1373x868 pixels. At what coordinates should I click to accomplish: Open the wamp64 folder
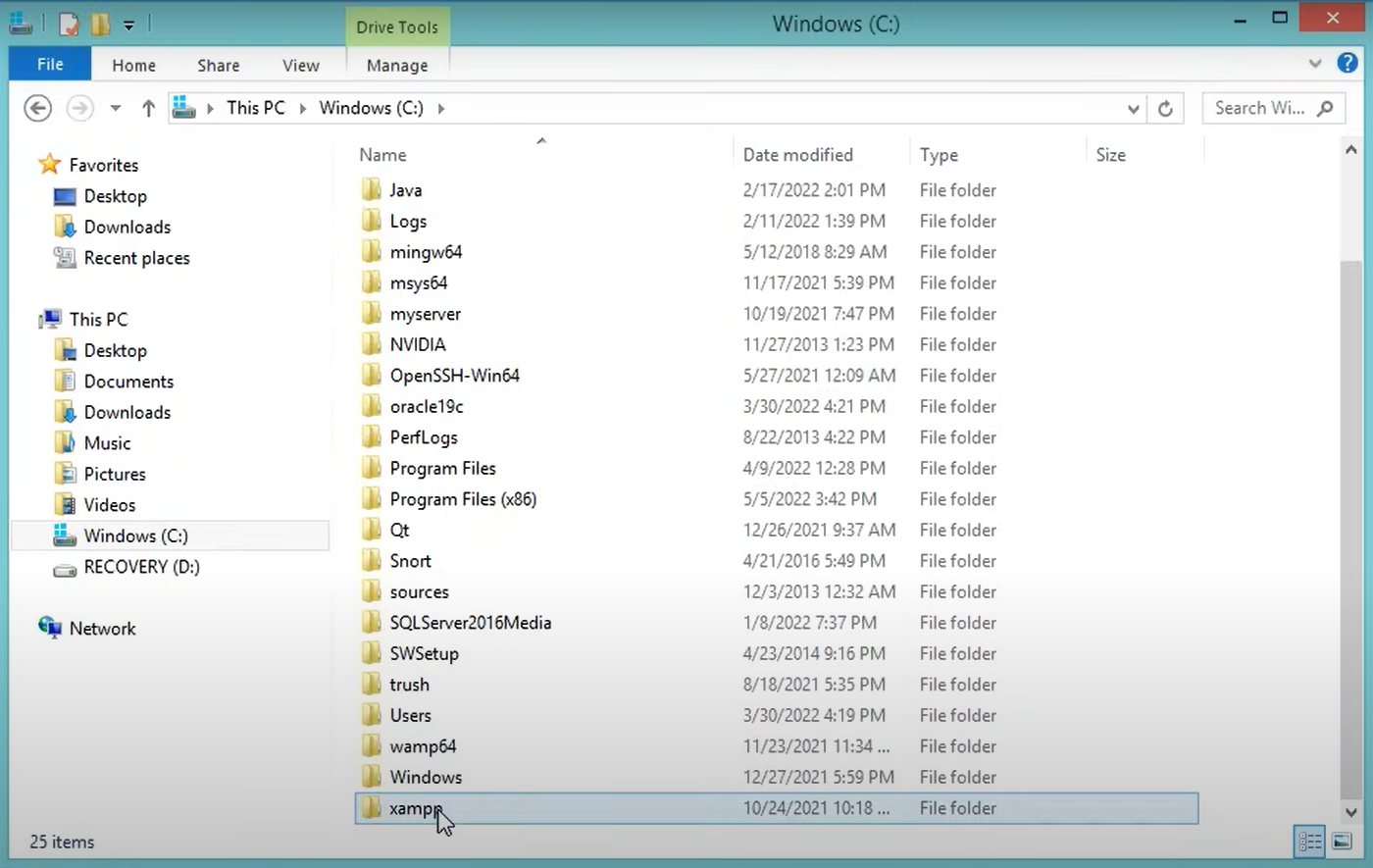[x=423, y=745]
